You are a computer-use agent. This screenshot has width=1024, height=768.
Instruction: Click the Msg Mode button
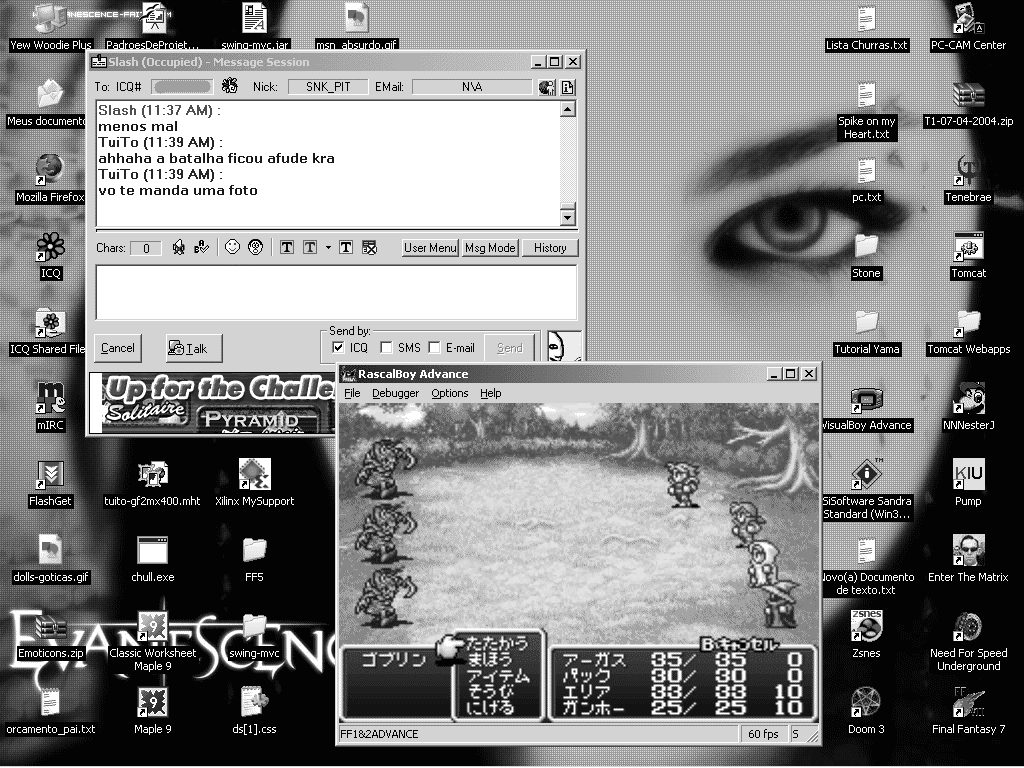pos(490,248)
